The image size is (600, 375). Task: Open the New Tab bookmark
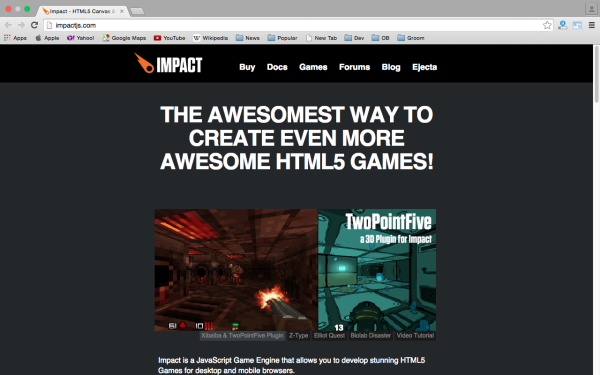[x=321, y=38]
